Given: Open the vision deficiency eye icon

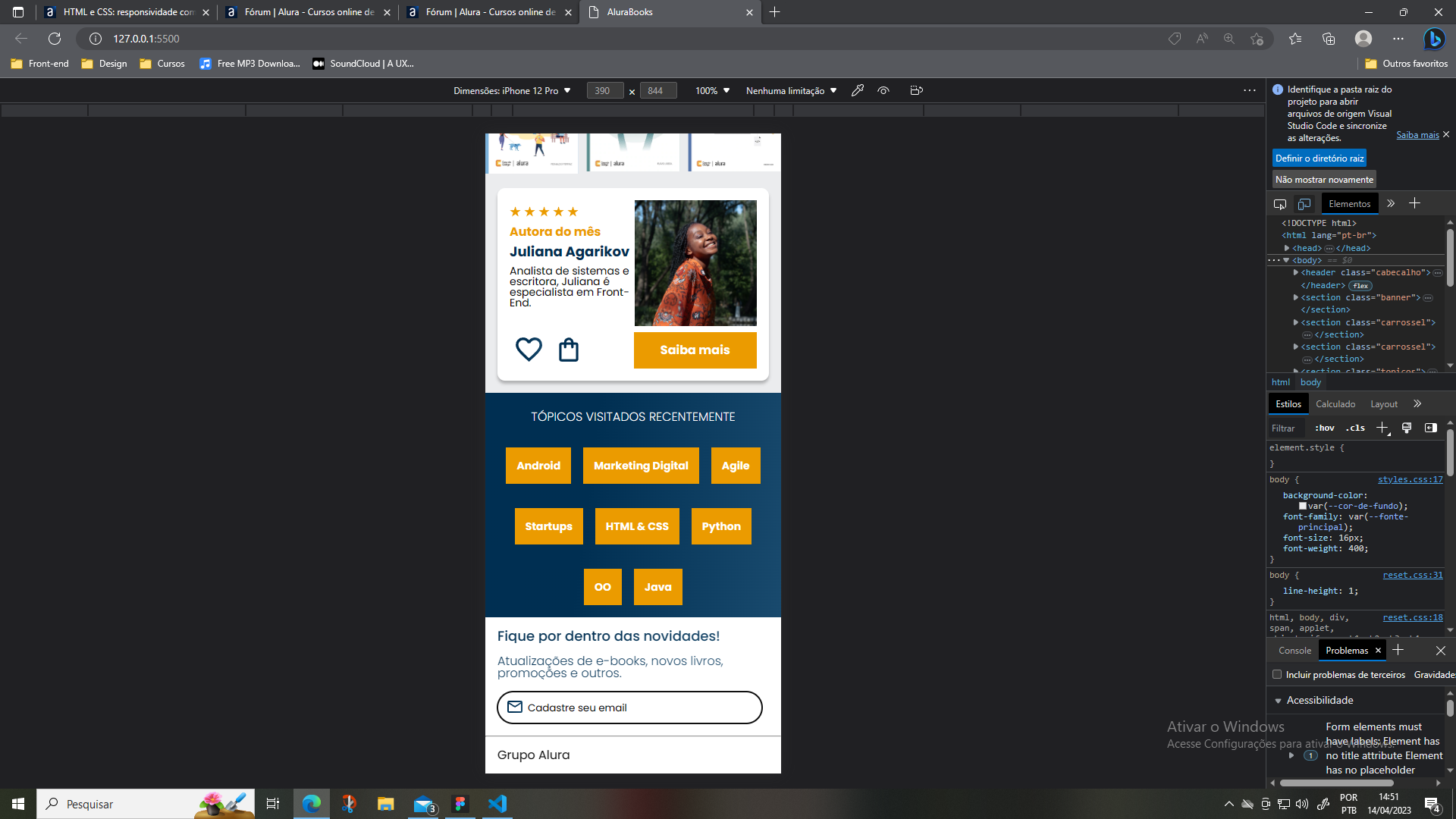Looking at the screenshot, I should coord(883,90).
